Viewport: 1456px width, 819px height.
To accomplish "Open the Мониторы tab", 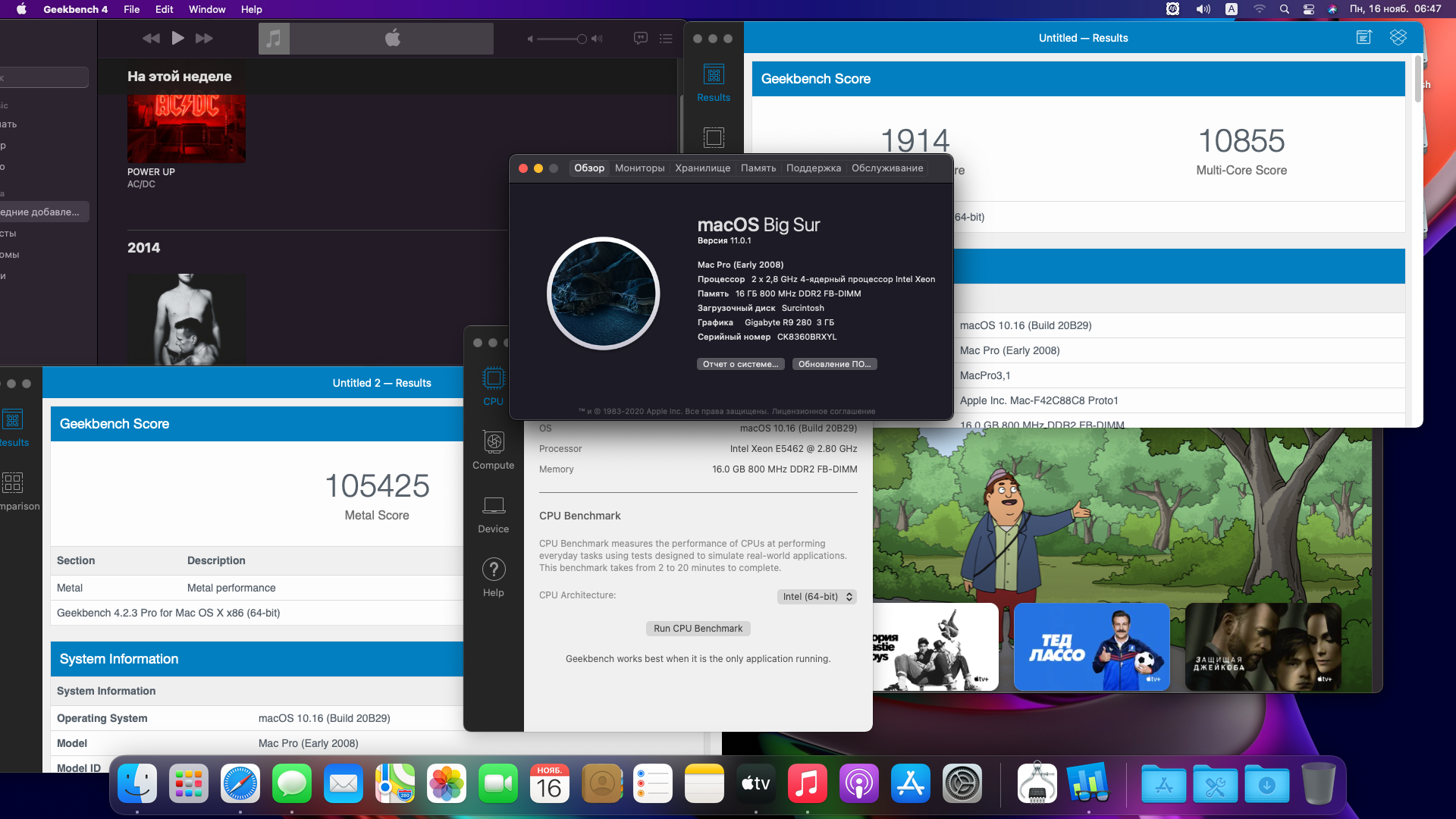I will (639, 168).
